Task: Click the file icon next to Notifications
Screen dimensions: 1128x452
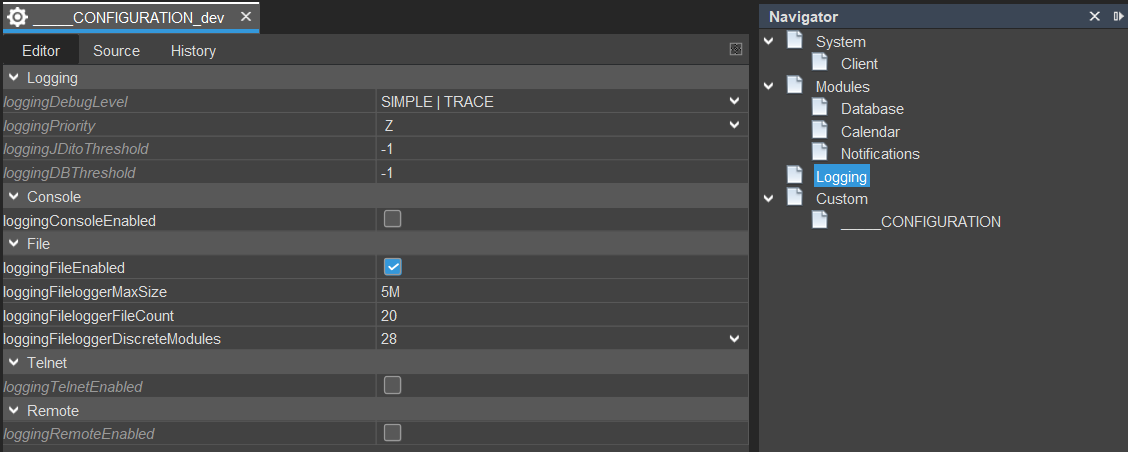Action: (819, 153)
